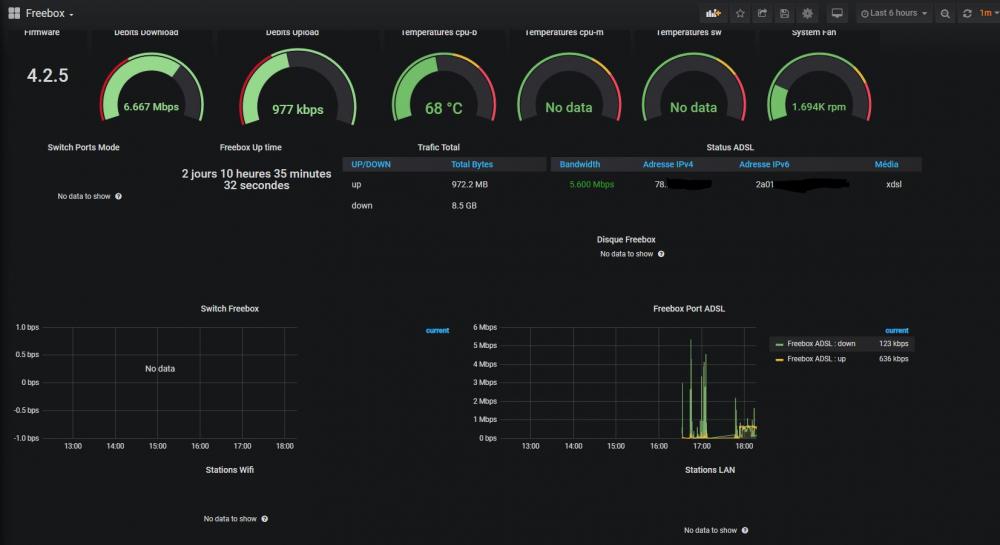Open dashboard settings gear
Viewport: 1000px width, 545px height.
(x=807, y=13)
